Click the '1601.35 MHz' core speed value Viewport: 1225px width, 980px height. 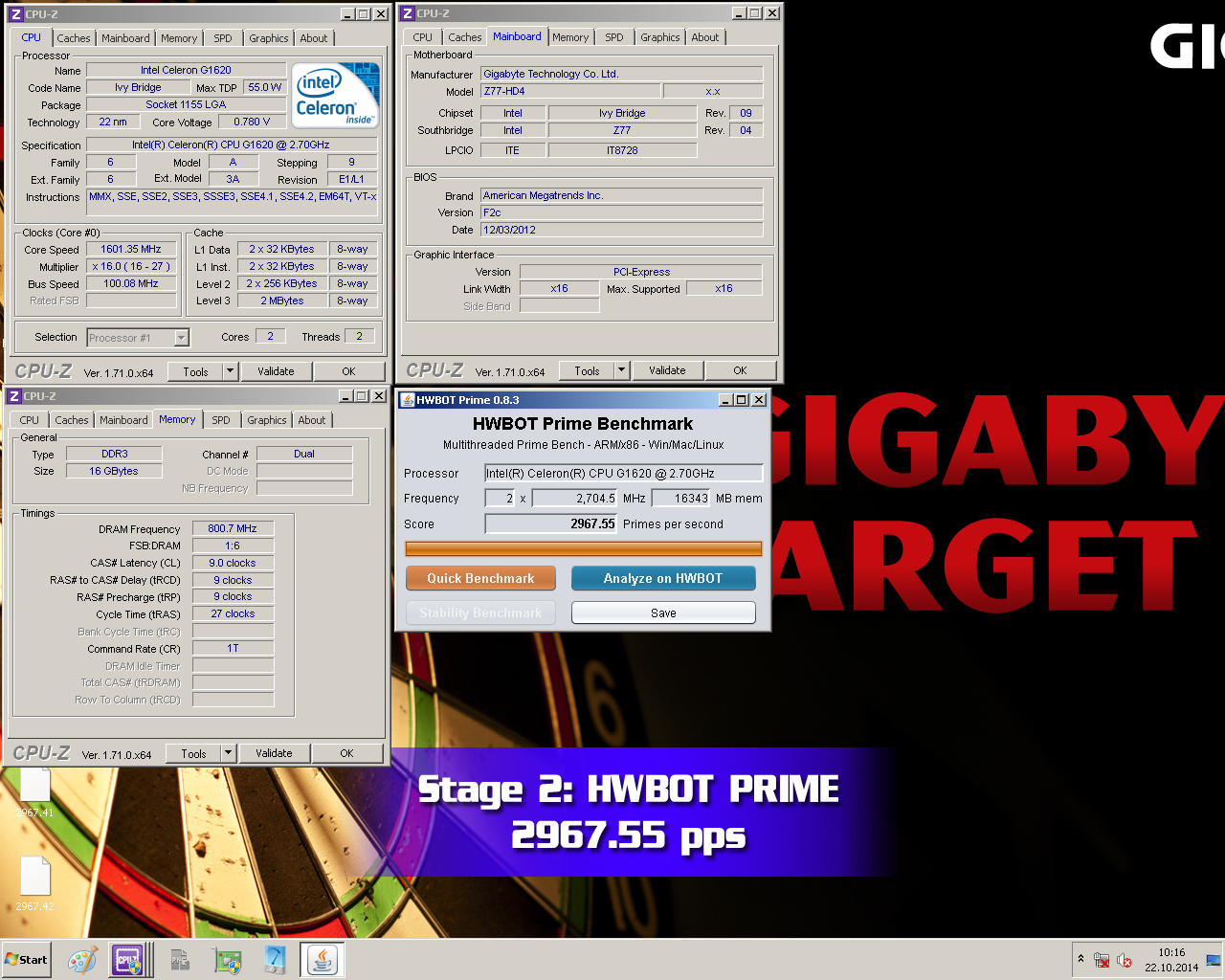click(x=131, y=249)
